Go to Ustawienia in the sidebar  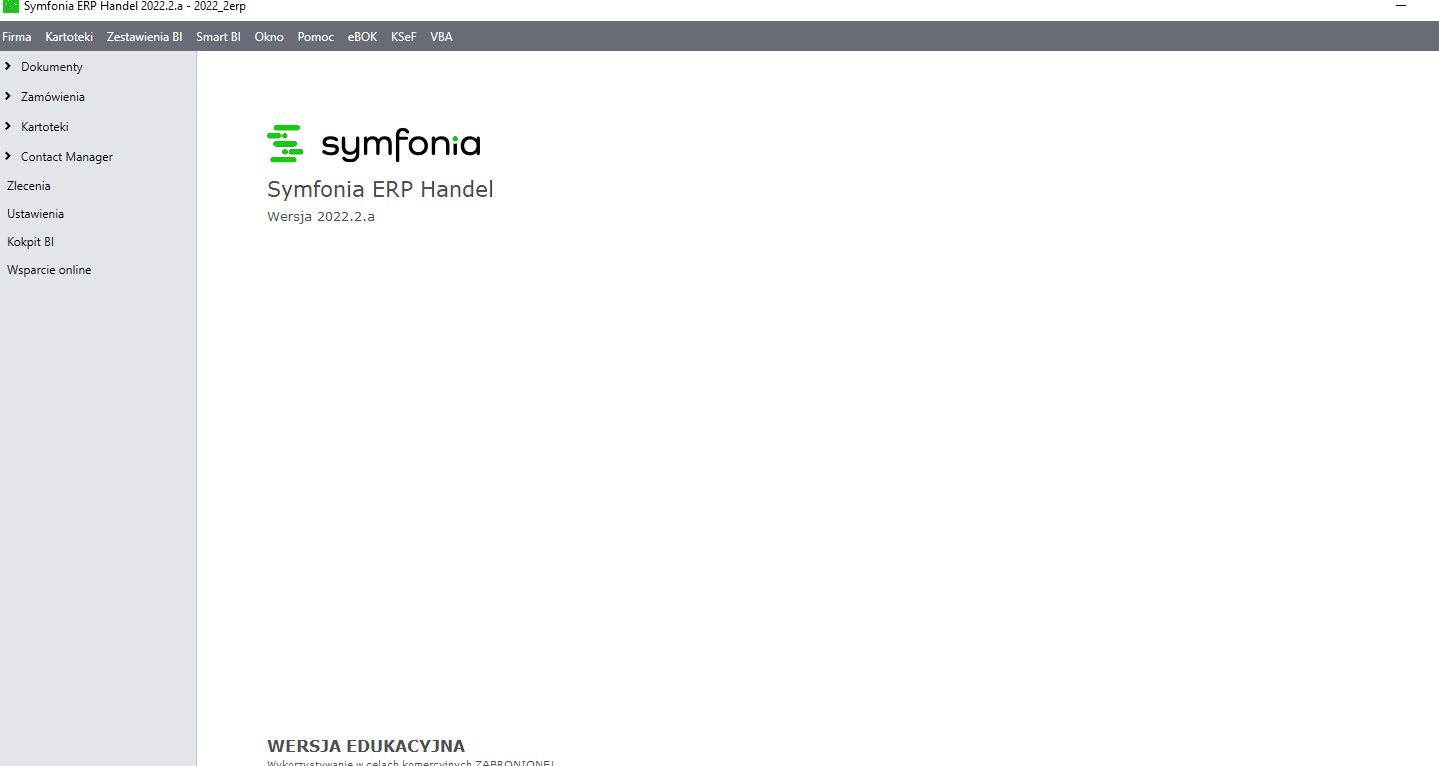point(35,214)
